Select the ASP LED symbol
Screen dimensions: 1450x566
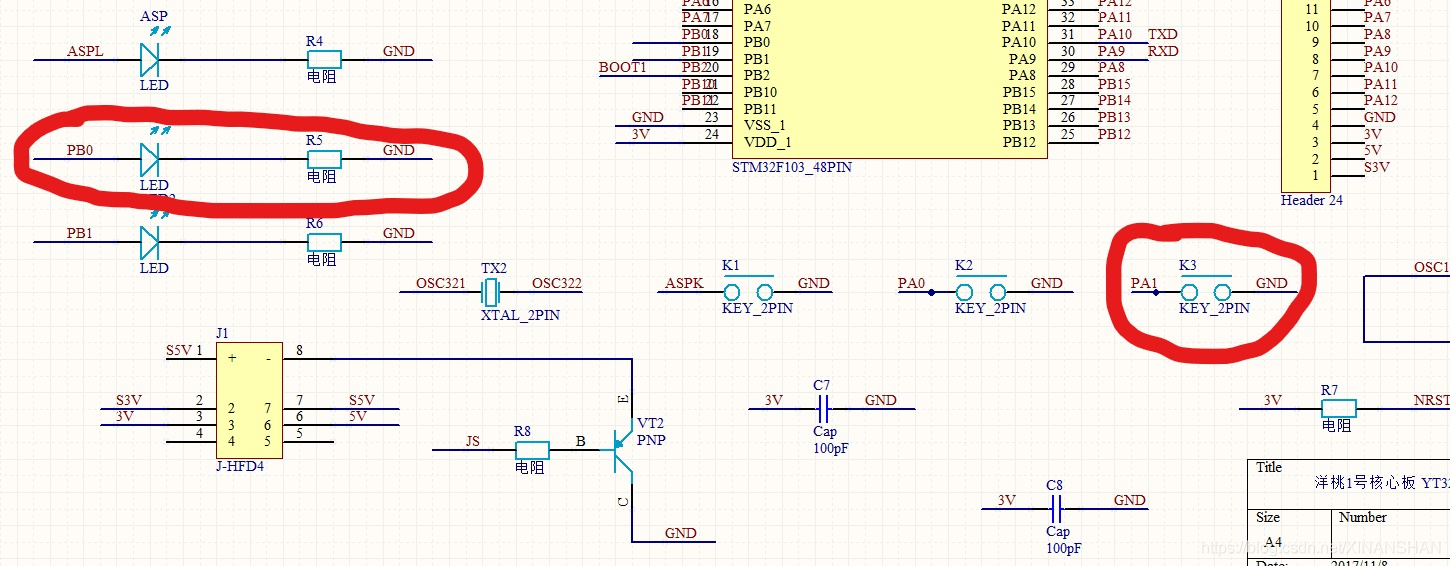coord(150,60)
